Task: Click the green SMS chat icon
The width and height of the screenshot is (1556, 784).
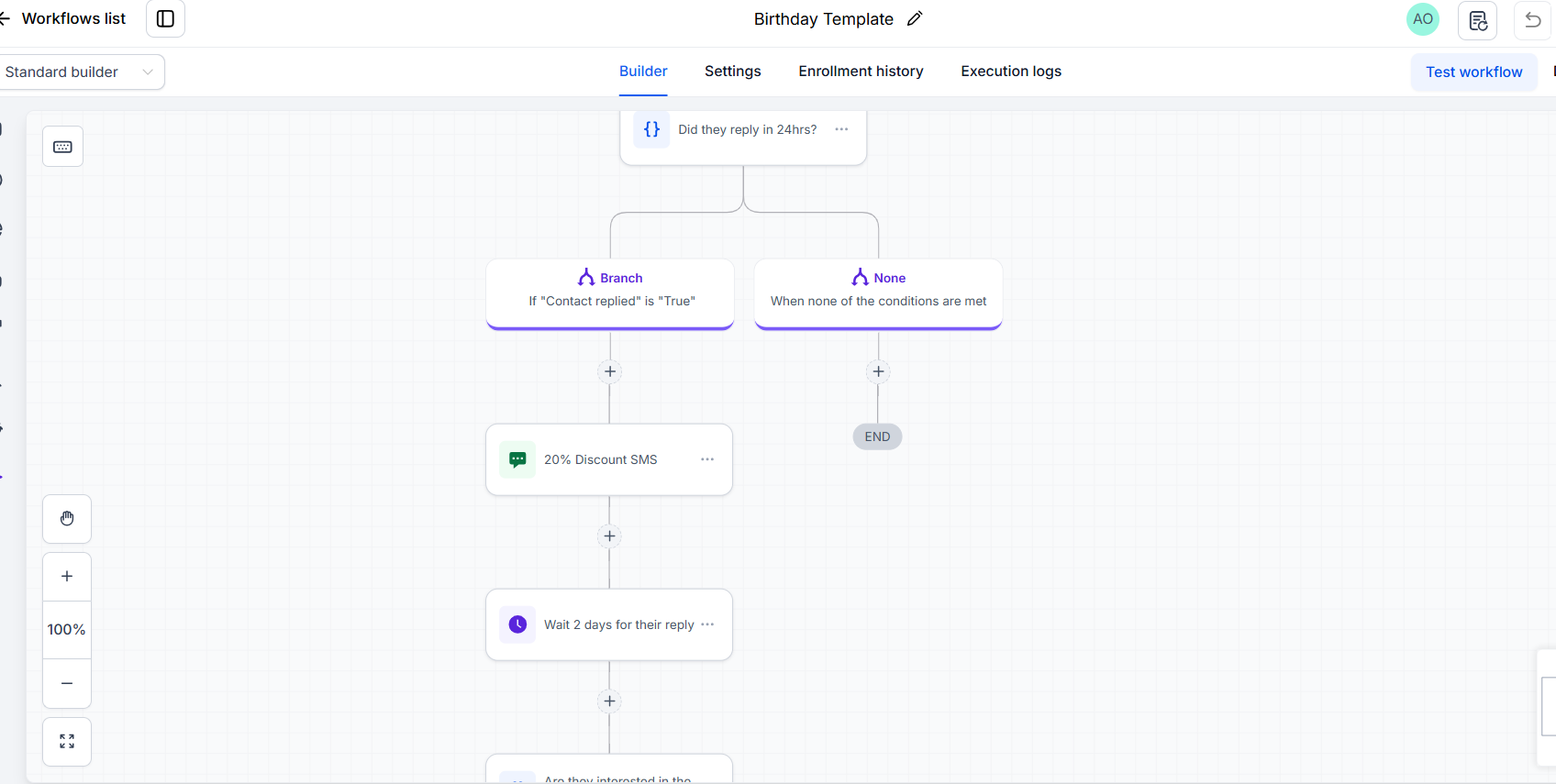Action: 517,459
